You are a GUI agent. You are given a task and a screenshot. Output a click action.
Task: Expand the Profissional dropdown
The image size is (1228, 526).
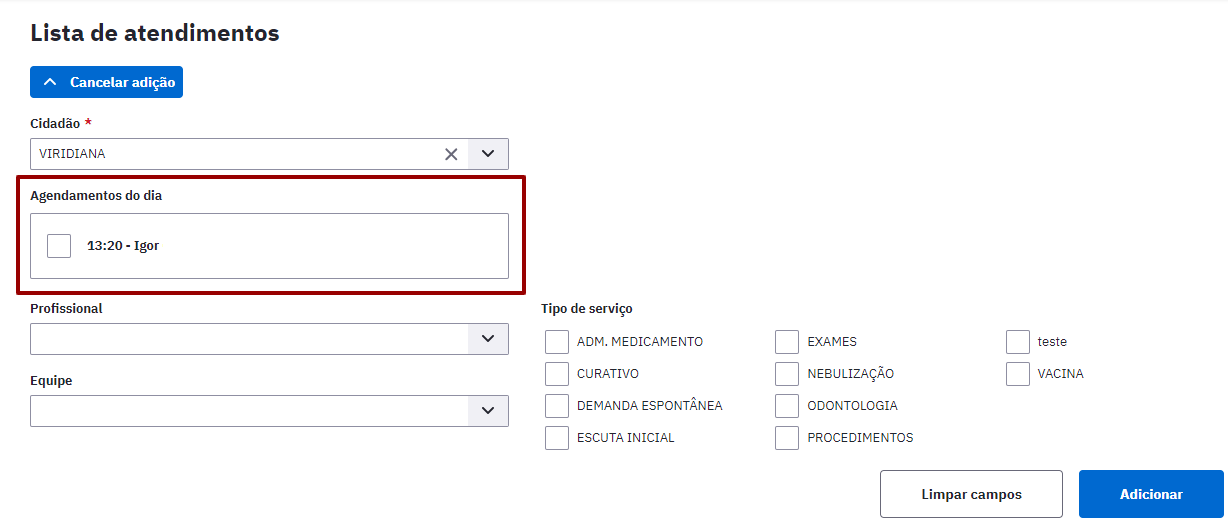click(488, 339)
